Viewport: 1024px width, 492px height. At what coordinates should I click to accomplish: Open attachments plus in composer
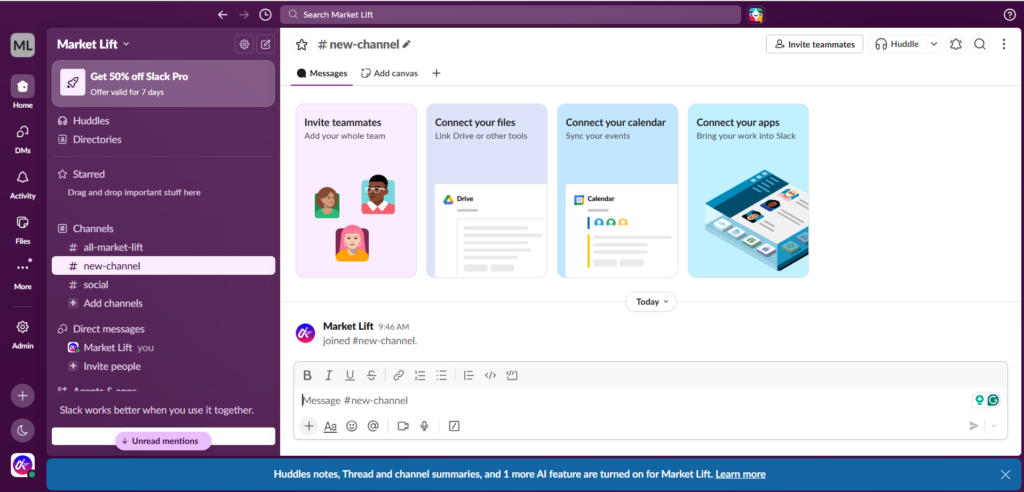tap(309, 426)
